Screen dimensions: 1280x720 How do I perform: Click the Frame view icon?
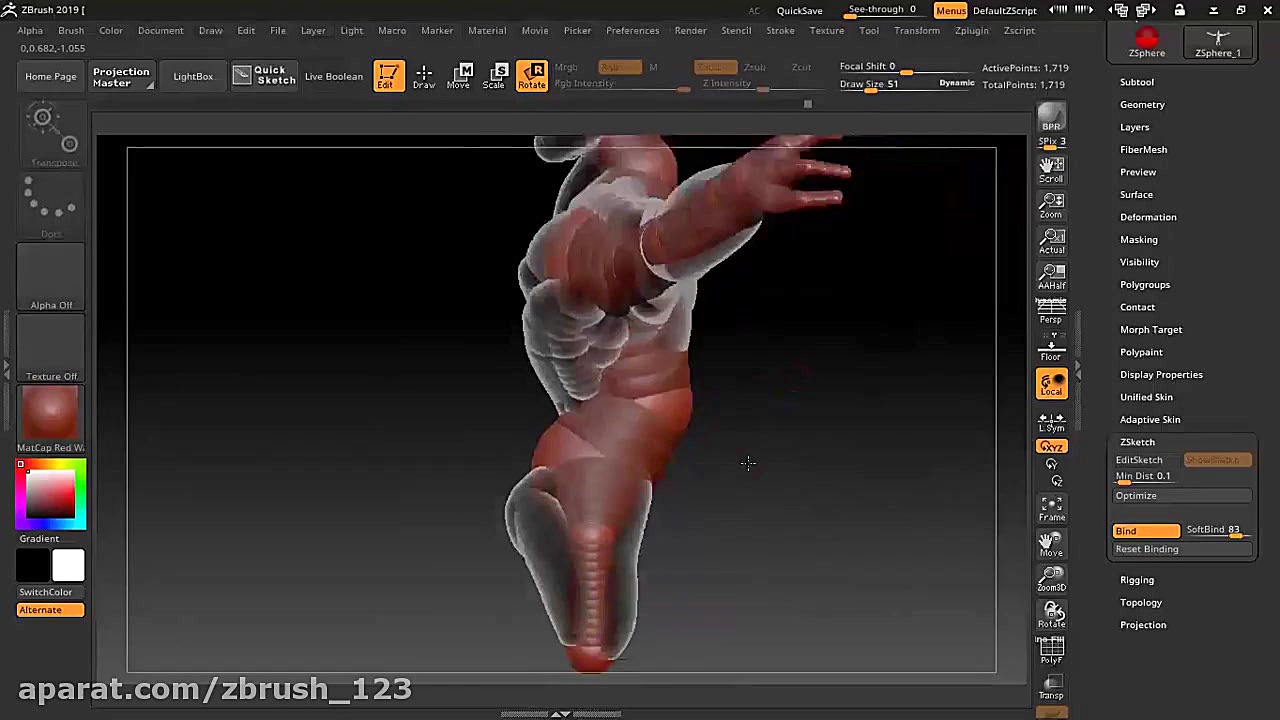click(x=1051, y=509)
